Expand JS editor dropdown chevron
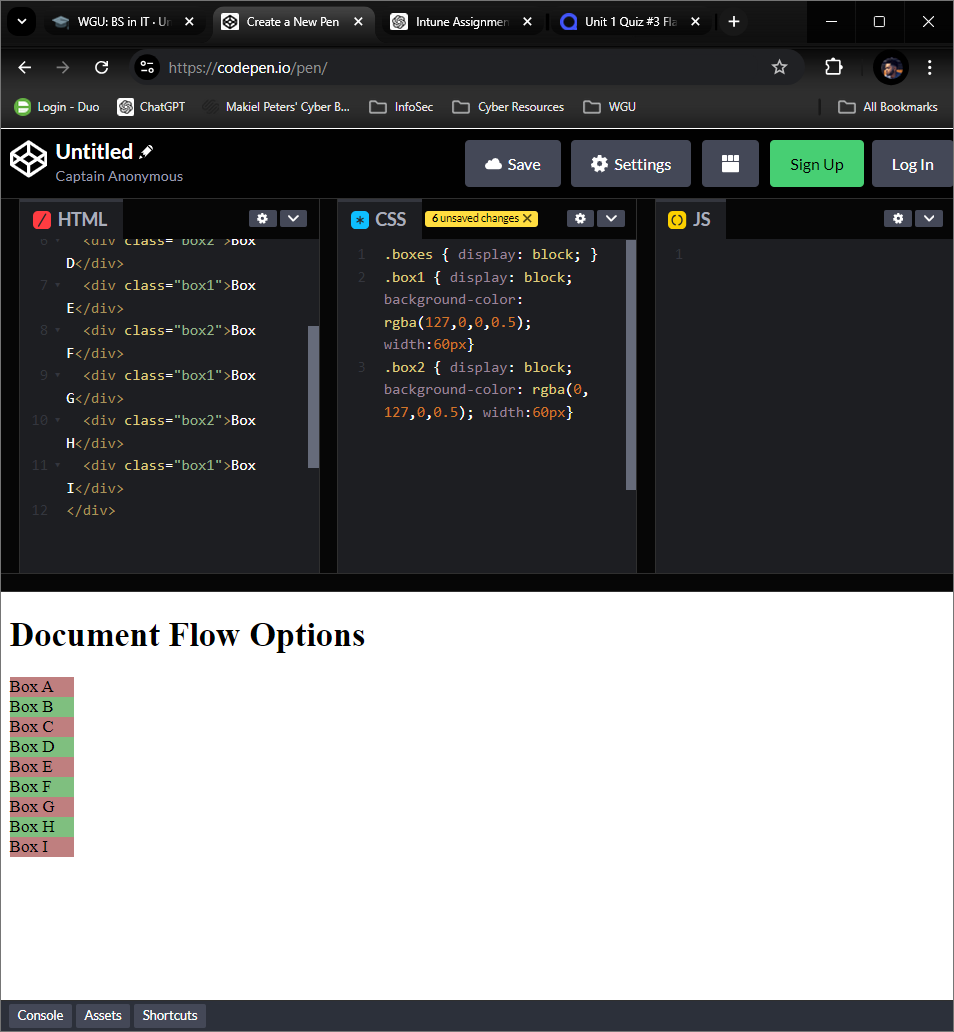954x1032 pixels. pyautogui.click(x=929, y=219)
